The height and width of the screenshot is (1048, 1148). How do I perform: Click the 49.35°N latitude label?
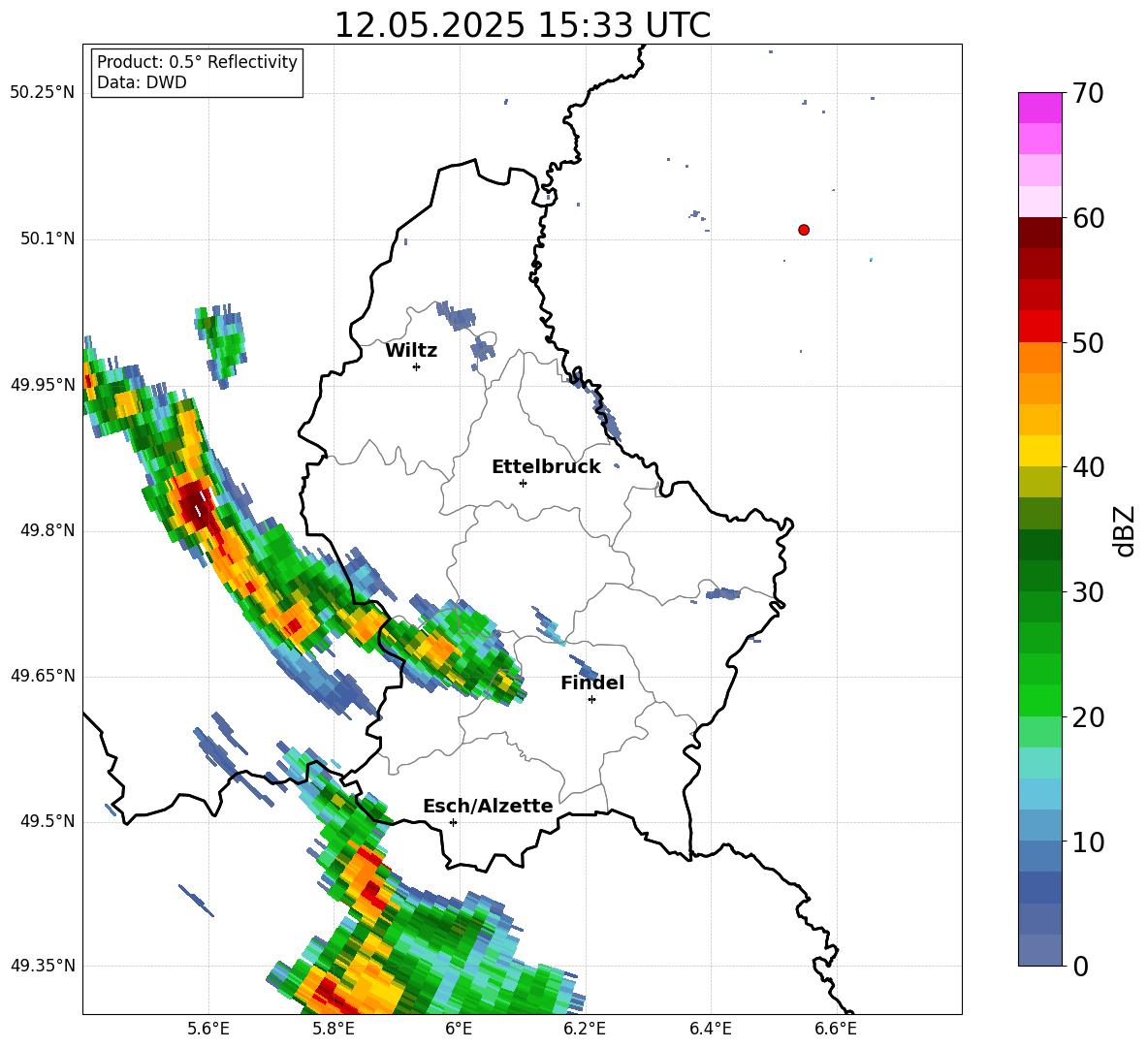(43, 966)
